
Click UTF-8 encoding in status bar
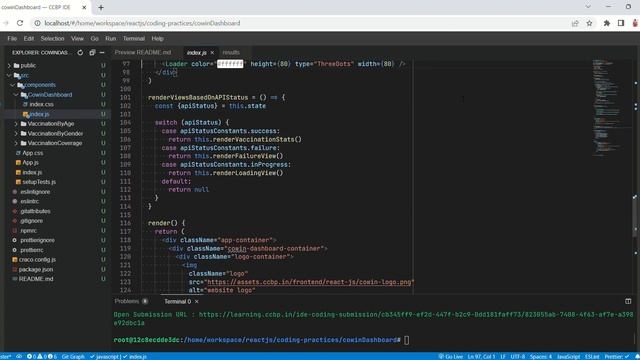(518, 356)
